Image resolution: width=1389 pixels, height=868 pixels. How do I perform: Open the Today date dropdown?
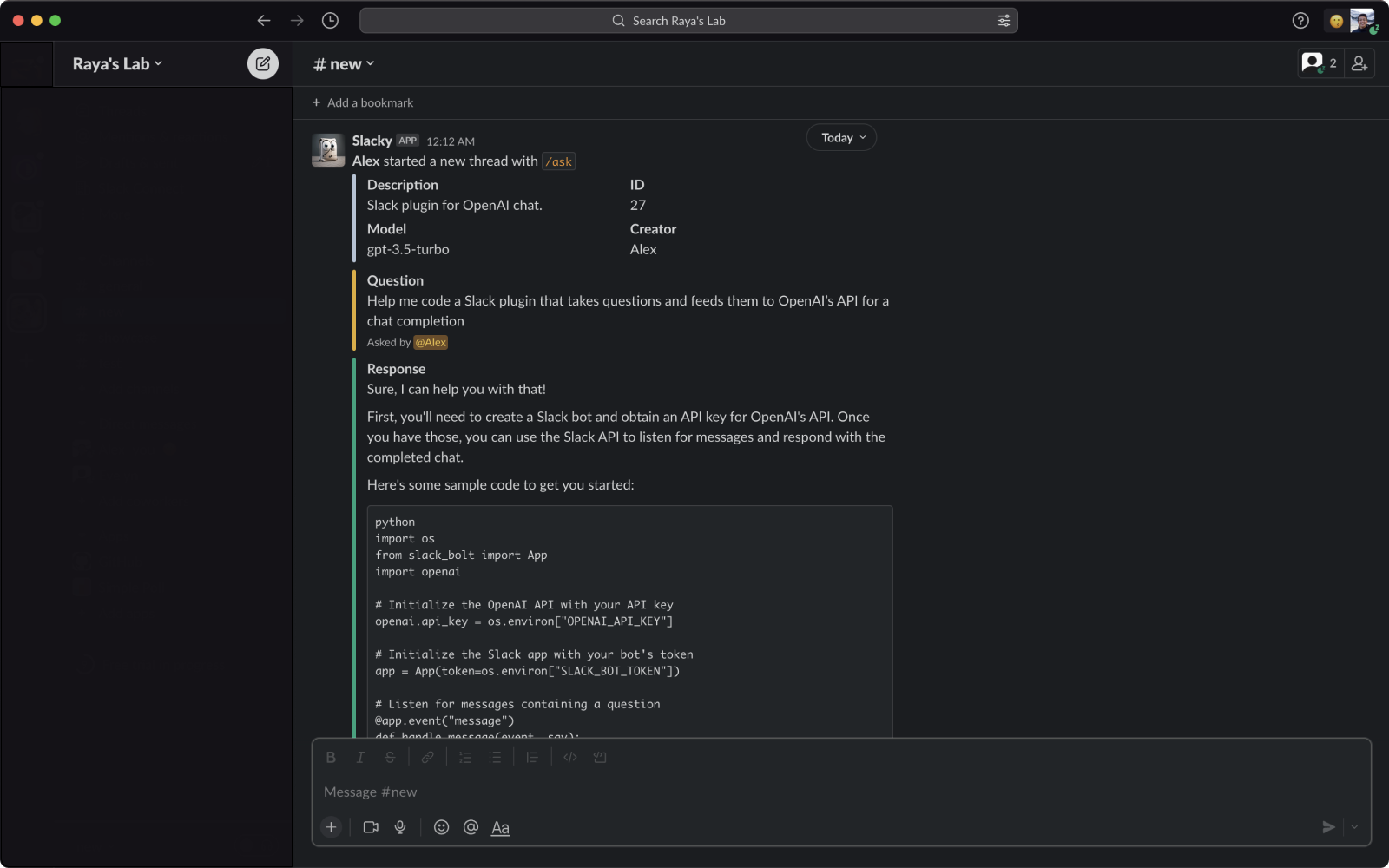click(842, 138)
